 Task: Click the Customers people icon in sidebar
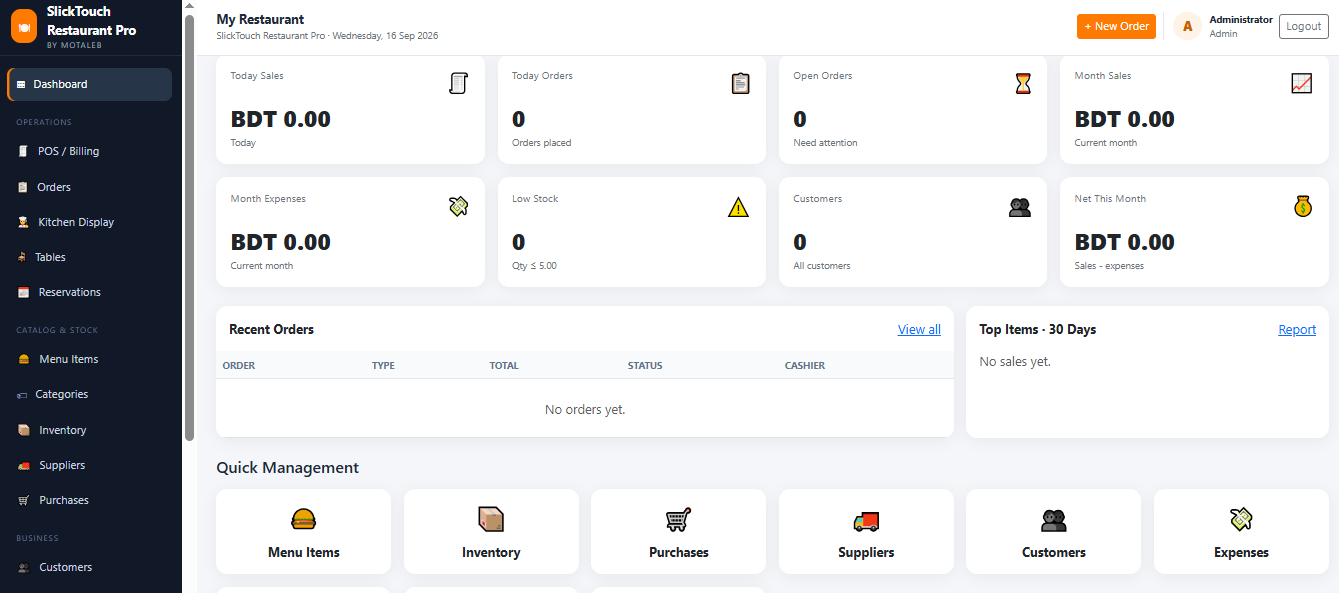24,567
